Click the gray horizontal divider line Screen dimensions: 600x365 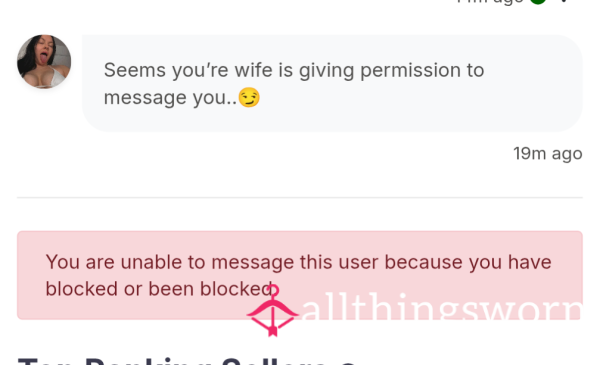(300, 197)
